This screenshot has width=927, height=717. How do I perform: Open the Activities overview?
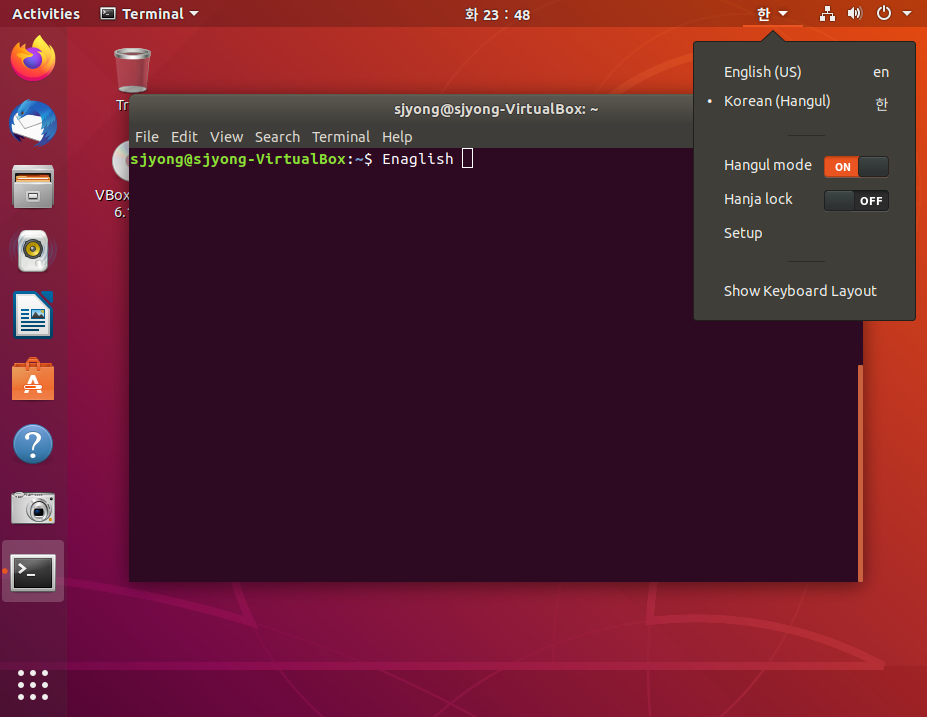pos(46,14)
